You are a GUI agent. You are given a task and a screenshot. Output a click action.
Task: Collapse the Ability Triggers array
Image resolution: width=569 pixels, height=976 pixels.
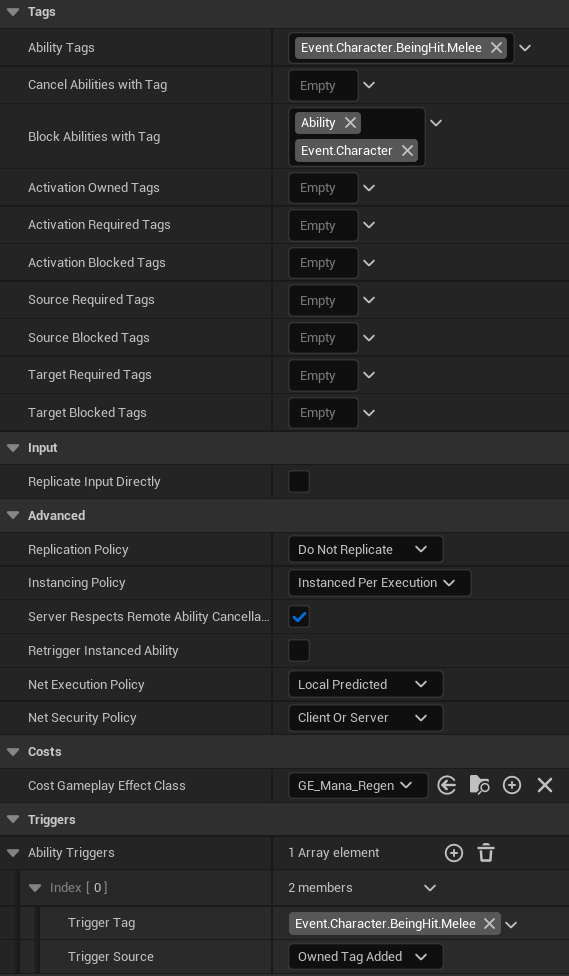13,853
